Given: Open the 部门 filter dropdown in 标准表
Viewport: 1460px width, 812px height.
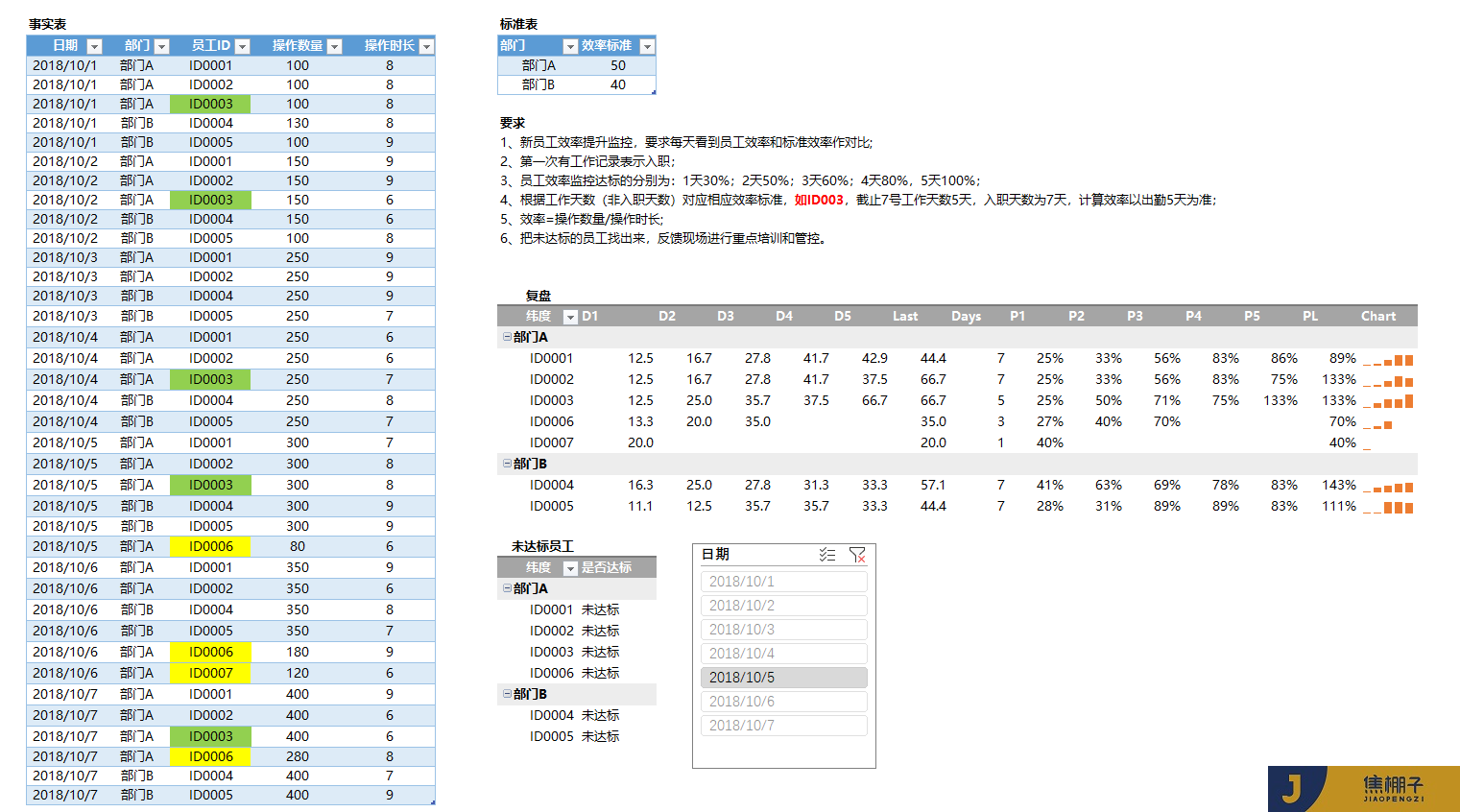Looking at the screenshot, I should point(570,46).
